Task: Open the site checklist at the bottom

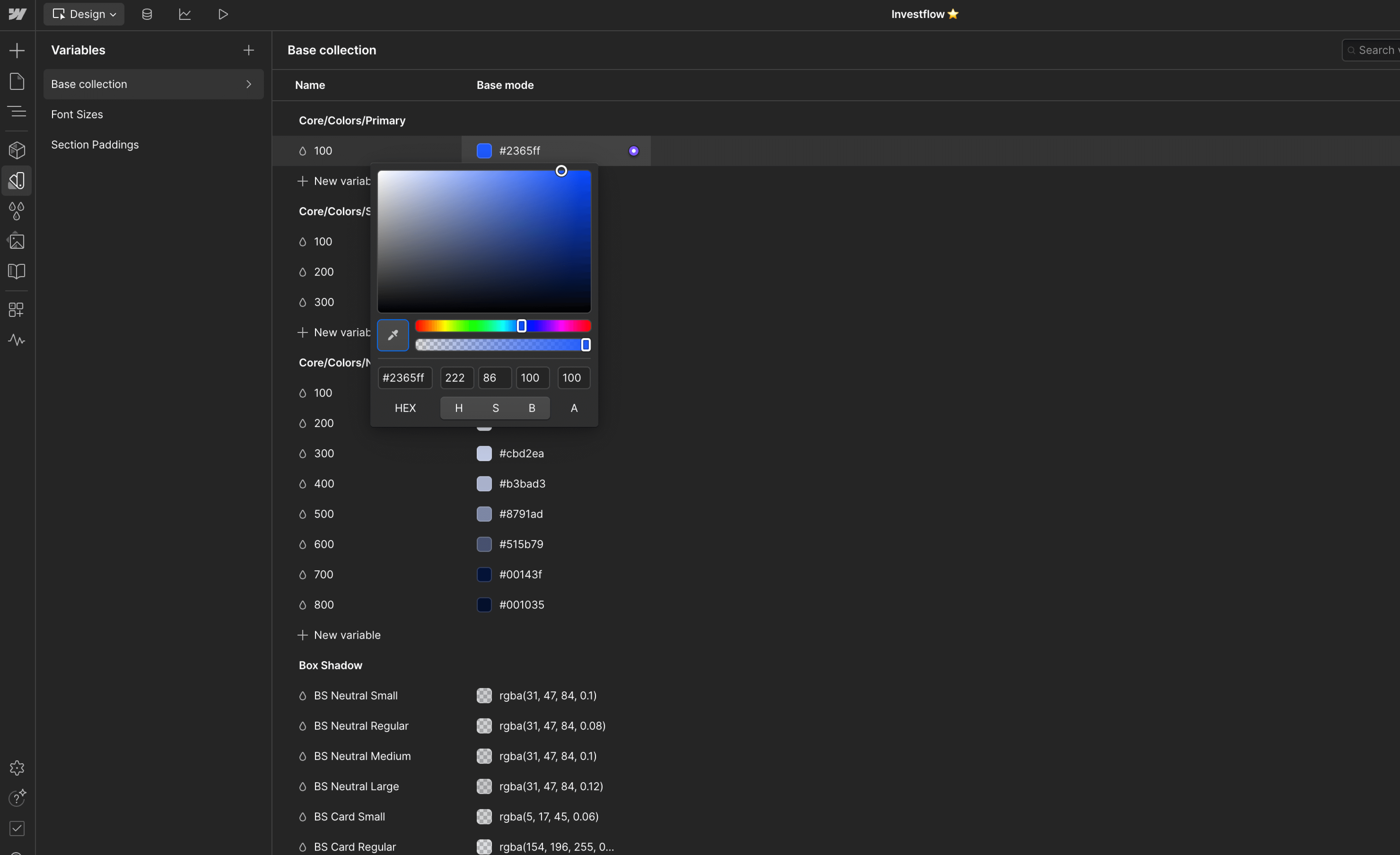Action: [16, 828]
